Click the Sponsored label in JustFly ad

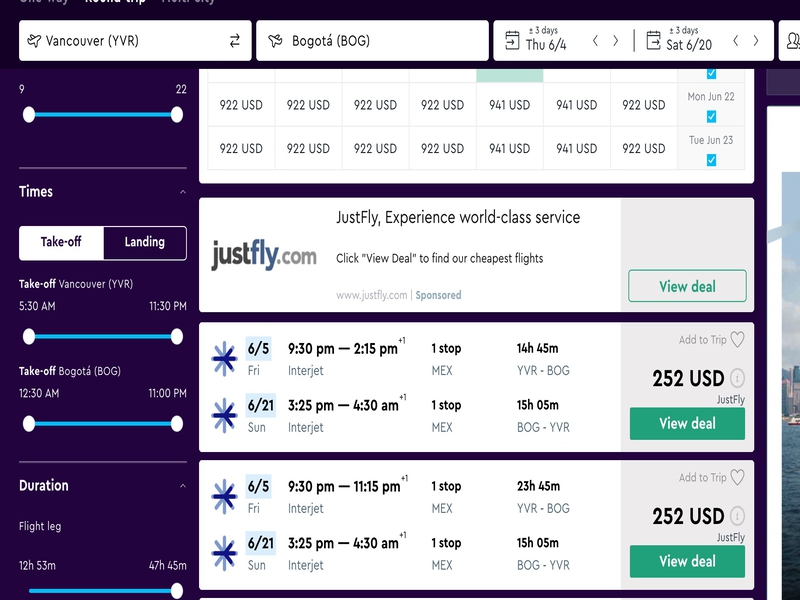(438, 295)
